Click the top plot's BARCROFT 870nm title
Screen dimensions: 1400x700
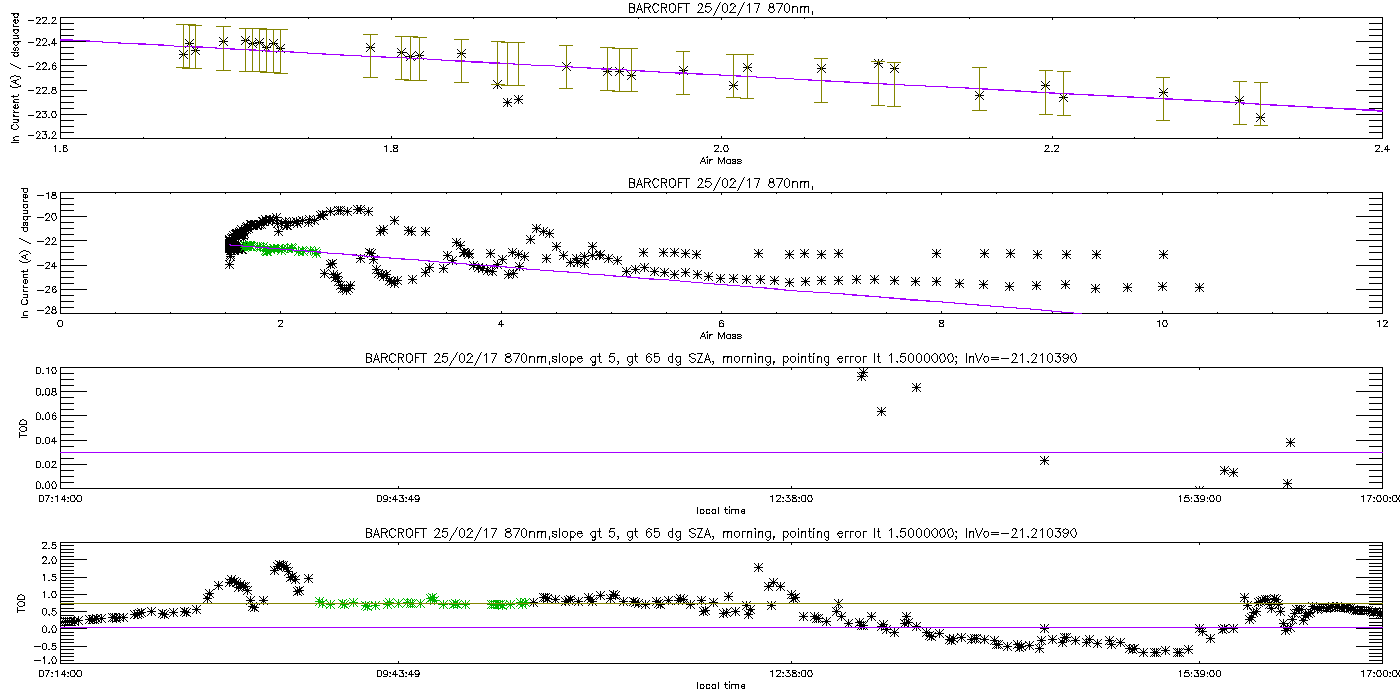coord(719,8)
